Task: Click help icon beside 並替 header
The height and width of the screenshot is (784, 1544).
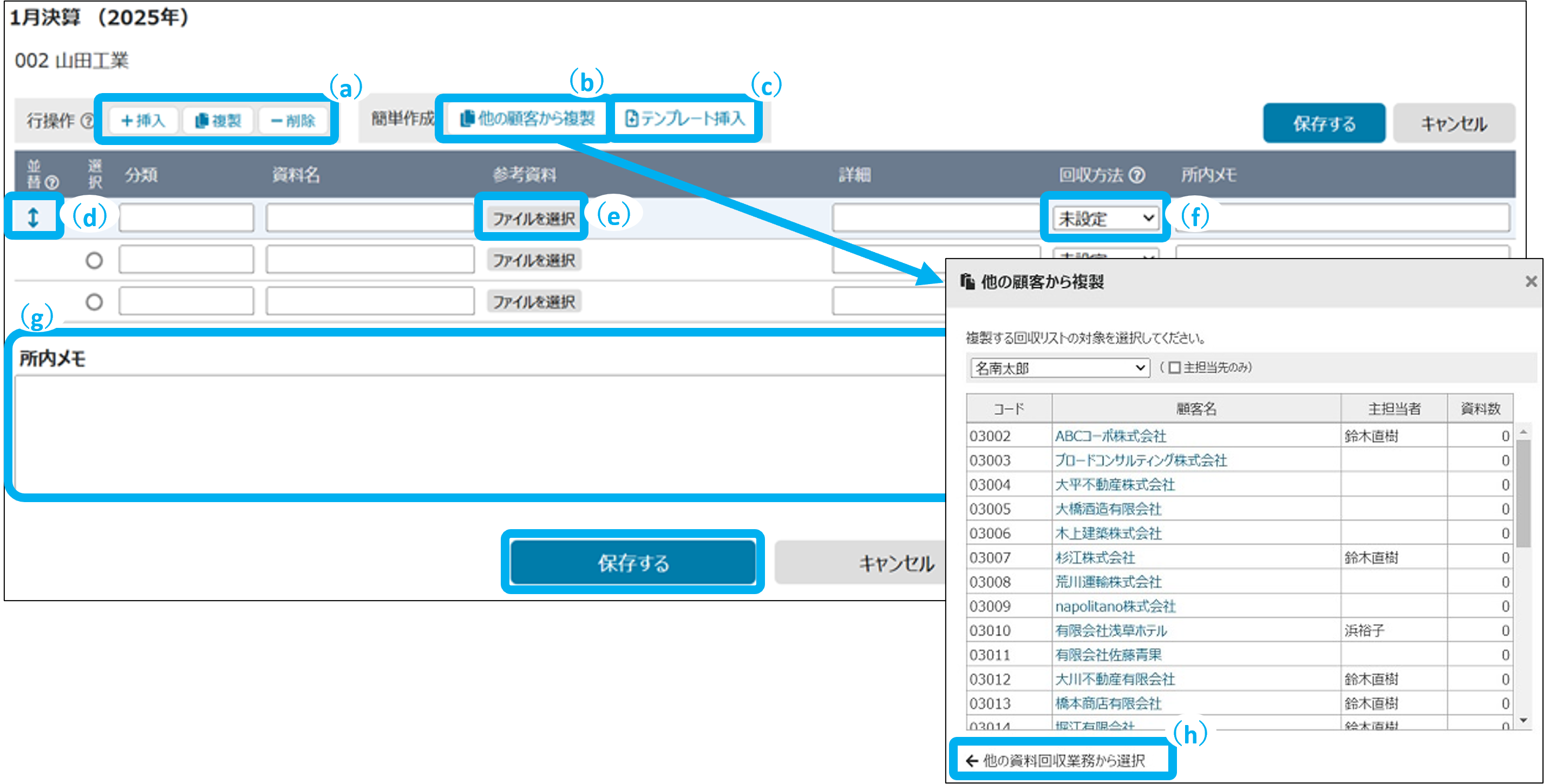Action: 53,182
